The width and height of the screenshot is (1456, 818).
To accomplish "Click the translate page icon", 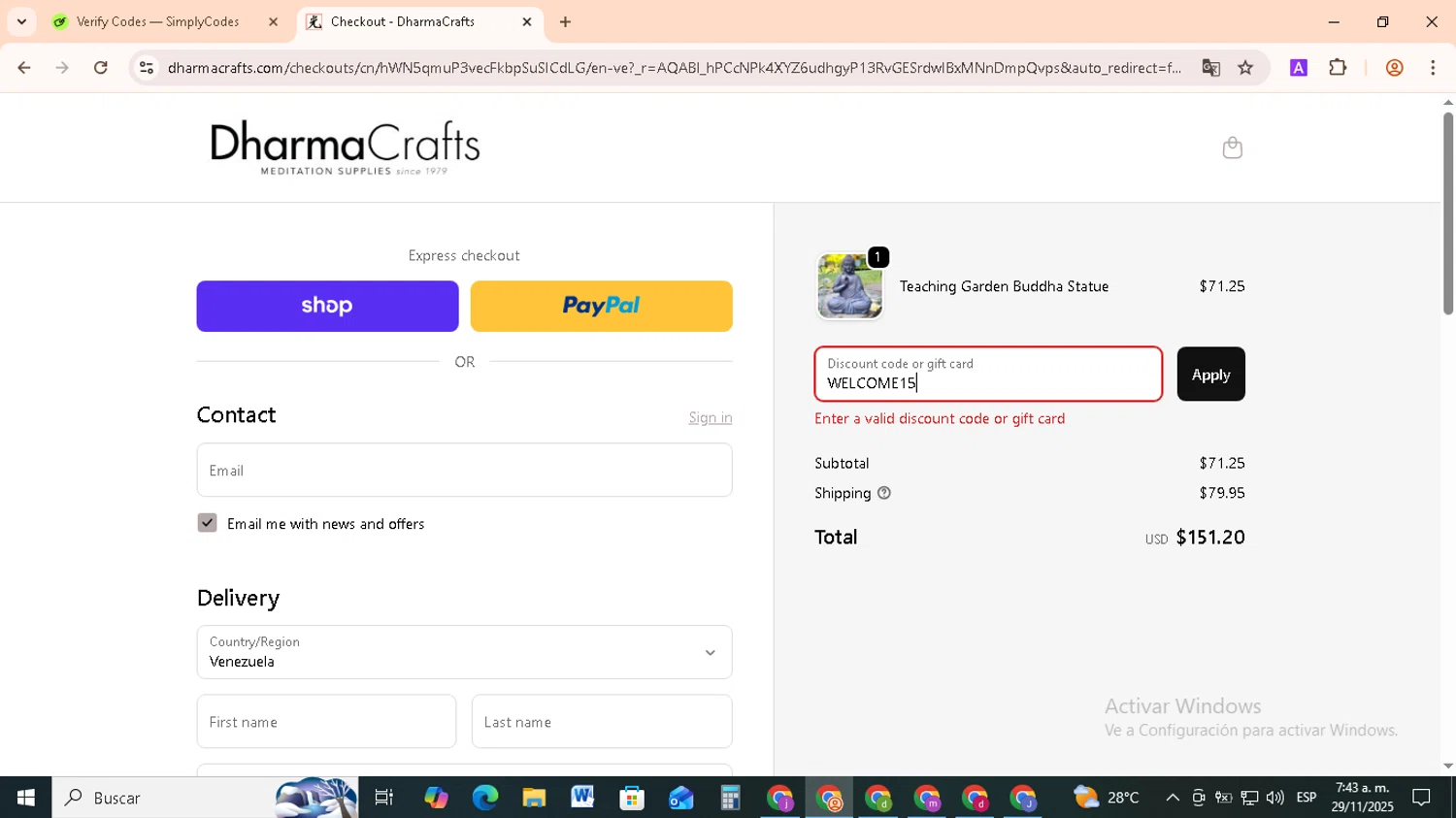I will tap(1210, 68).
